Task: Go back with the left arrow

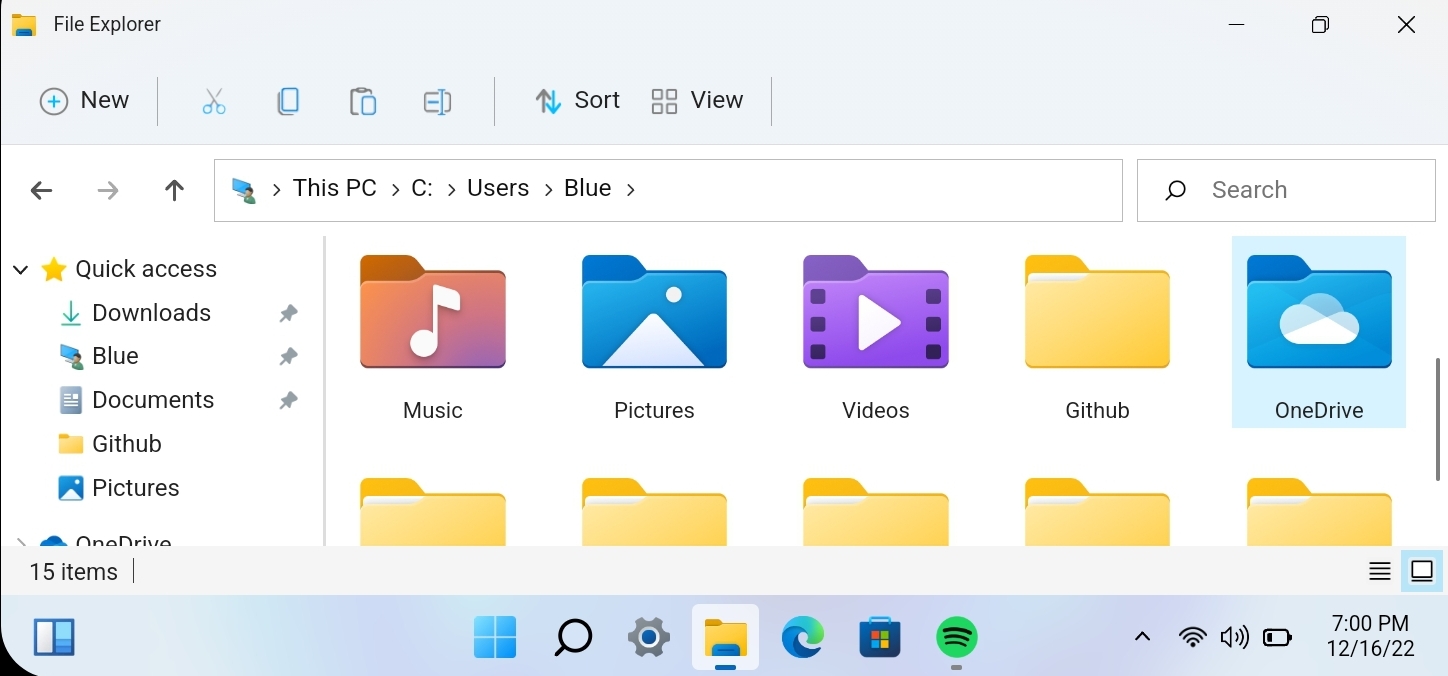Action: click(x=41, y=190)
